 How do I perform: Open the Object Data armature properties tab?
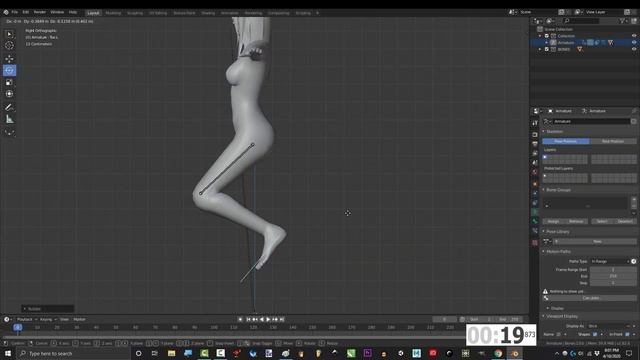535,212
